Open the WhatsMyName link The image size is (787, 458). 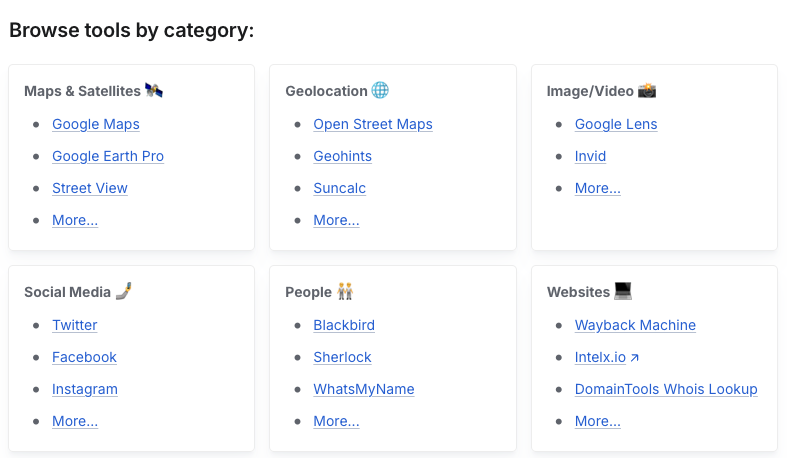click(364, 389)
